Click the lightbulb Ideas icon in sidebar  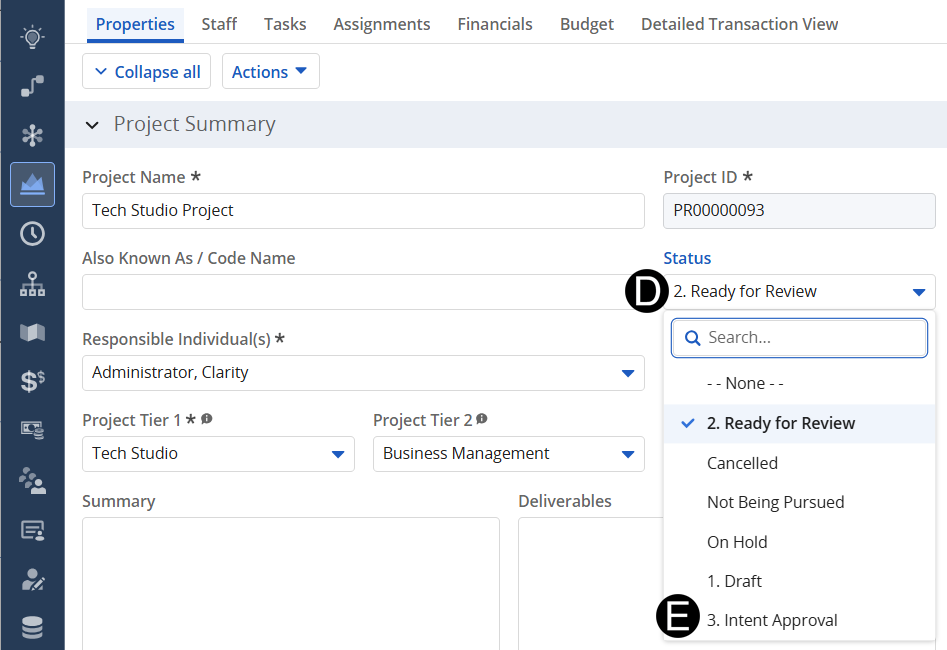pyautogui.click(x=32, y=38)
